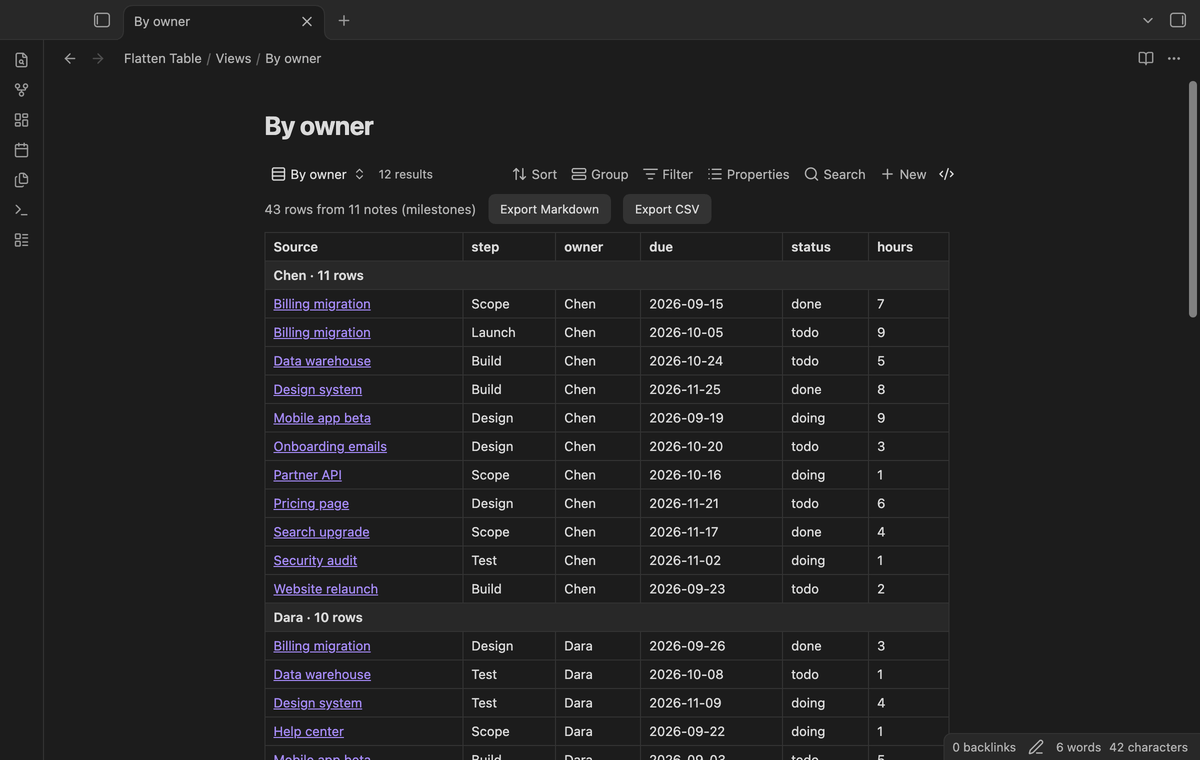Click the bottom ribbon list icon
The height and width of the screenshot is (760, 1200).
click(x=21, y=240)
